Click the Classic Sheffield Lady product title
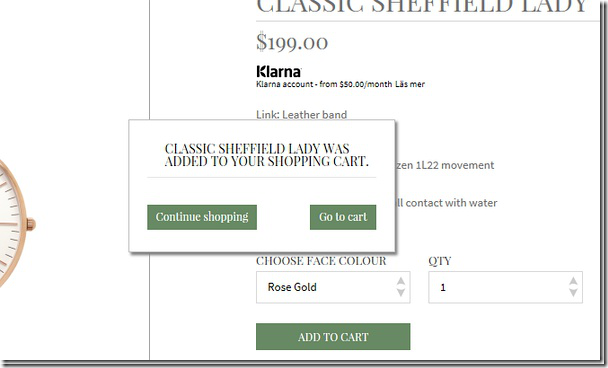The width and height of the screenshot is (608, 368). 422,7
